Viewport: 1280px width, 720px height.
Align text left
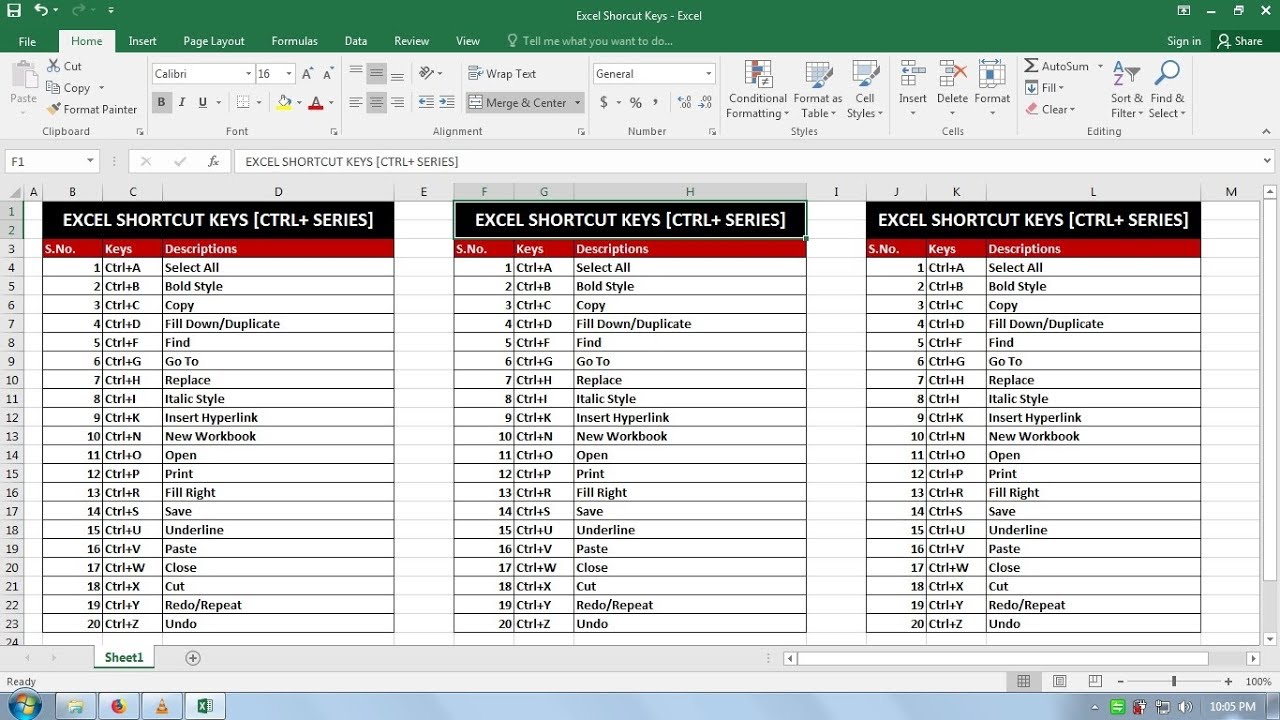[x=356, y=102]
